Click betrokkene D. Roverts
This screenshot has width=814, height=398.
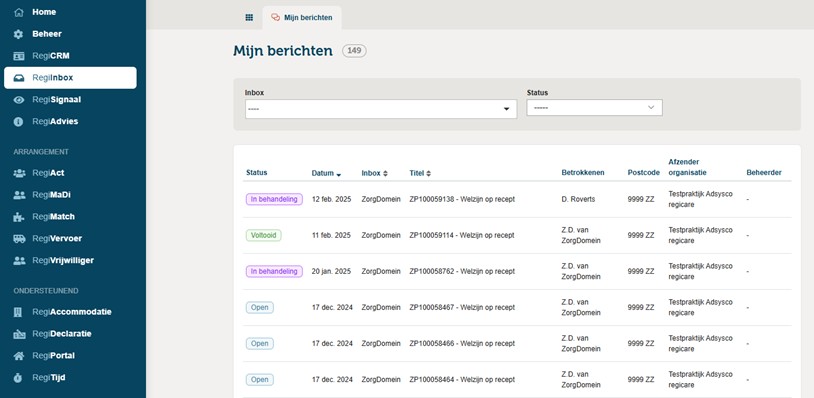click(579, 199)
